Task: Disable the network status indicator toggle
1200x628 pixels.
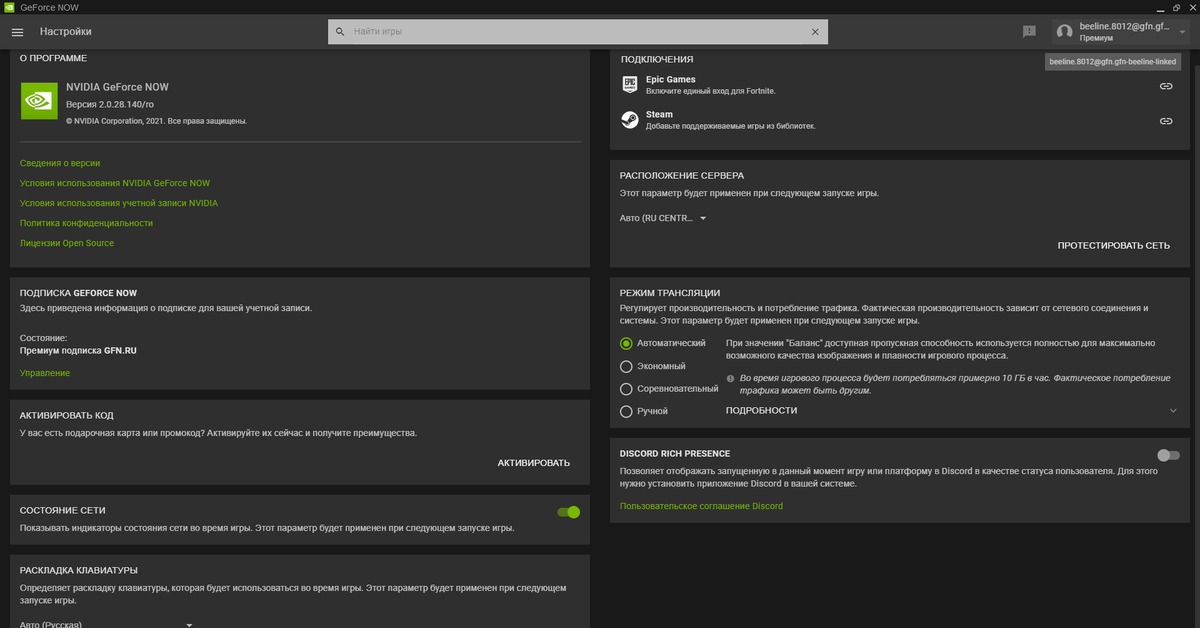Action: [568, 512]
